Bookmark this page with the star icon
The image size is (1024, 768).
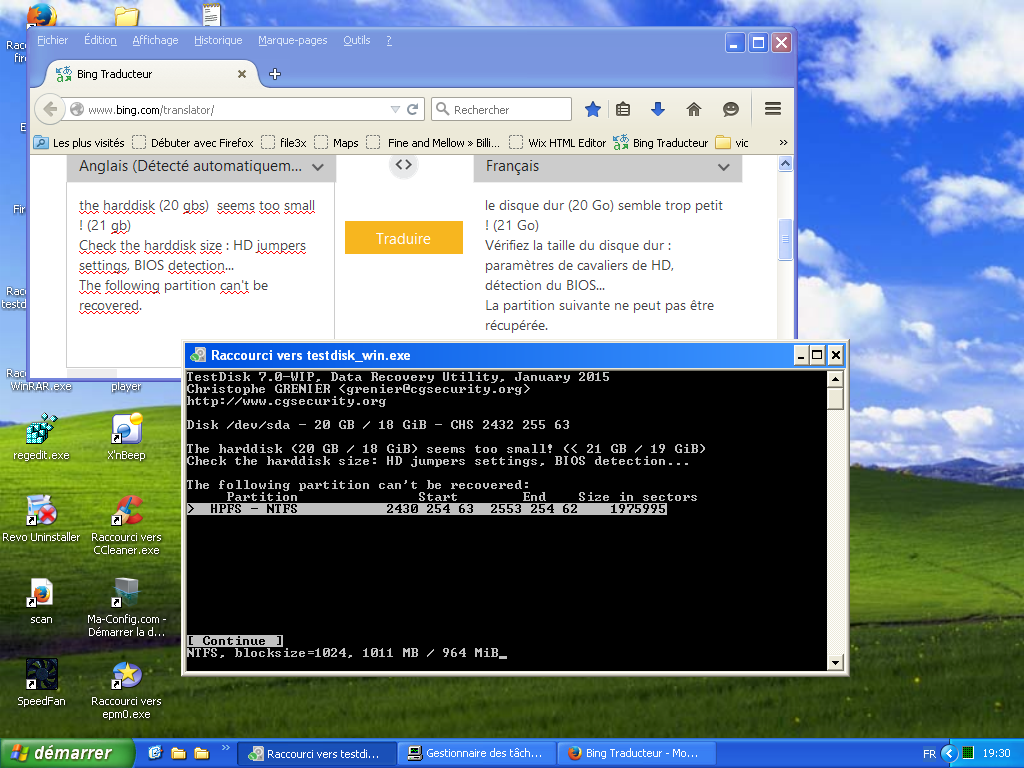coord(592,109)
